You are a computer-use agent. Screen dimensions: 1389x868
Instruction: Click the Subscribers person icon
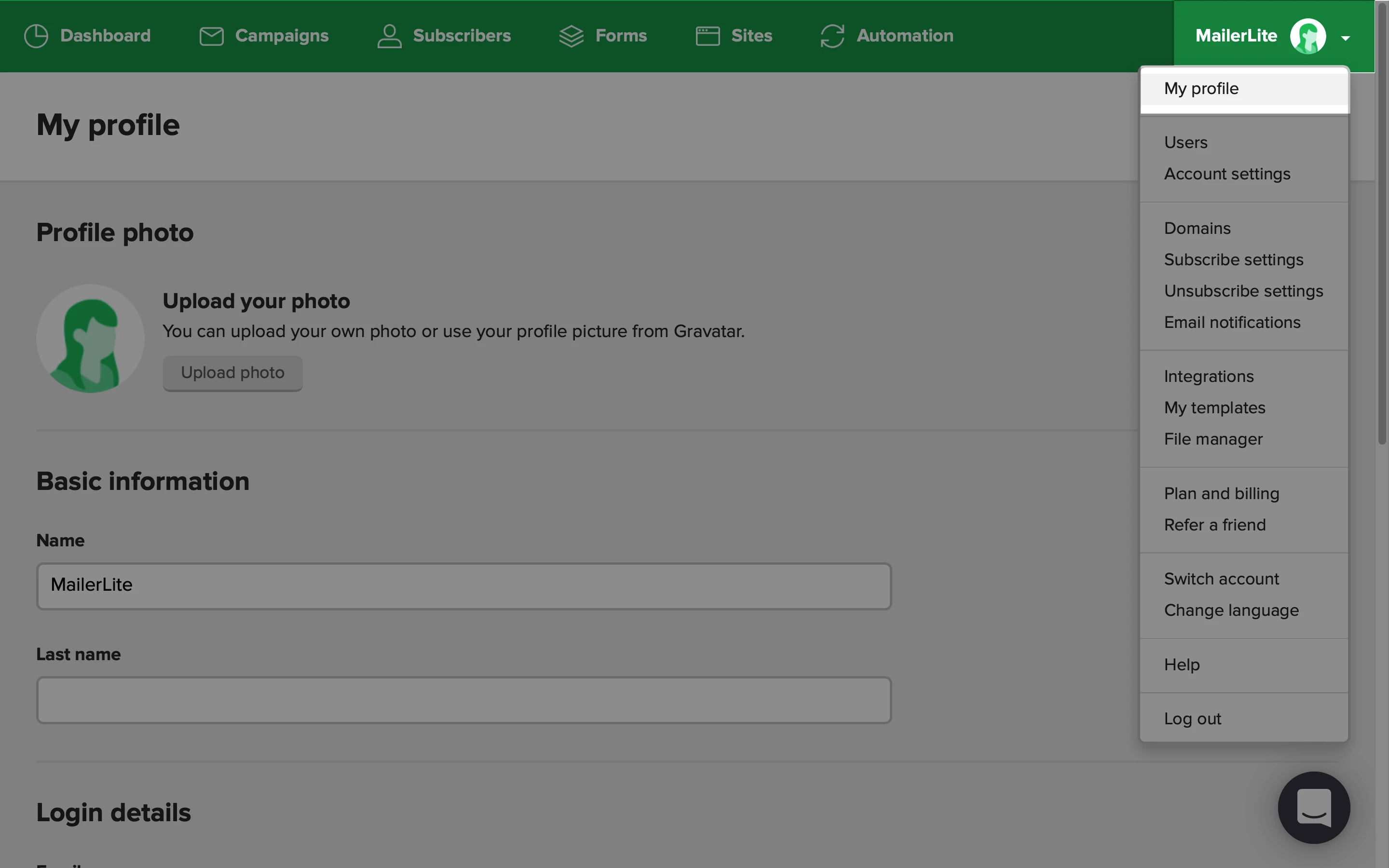click(389, 36)
